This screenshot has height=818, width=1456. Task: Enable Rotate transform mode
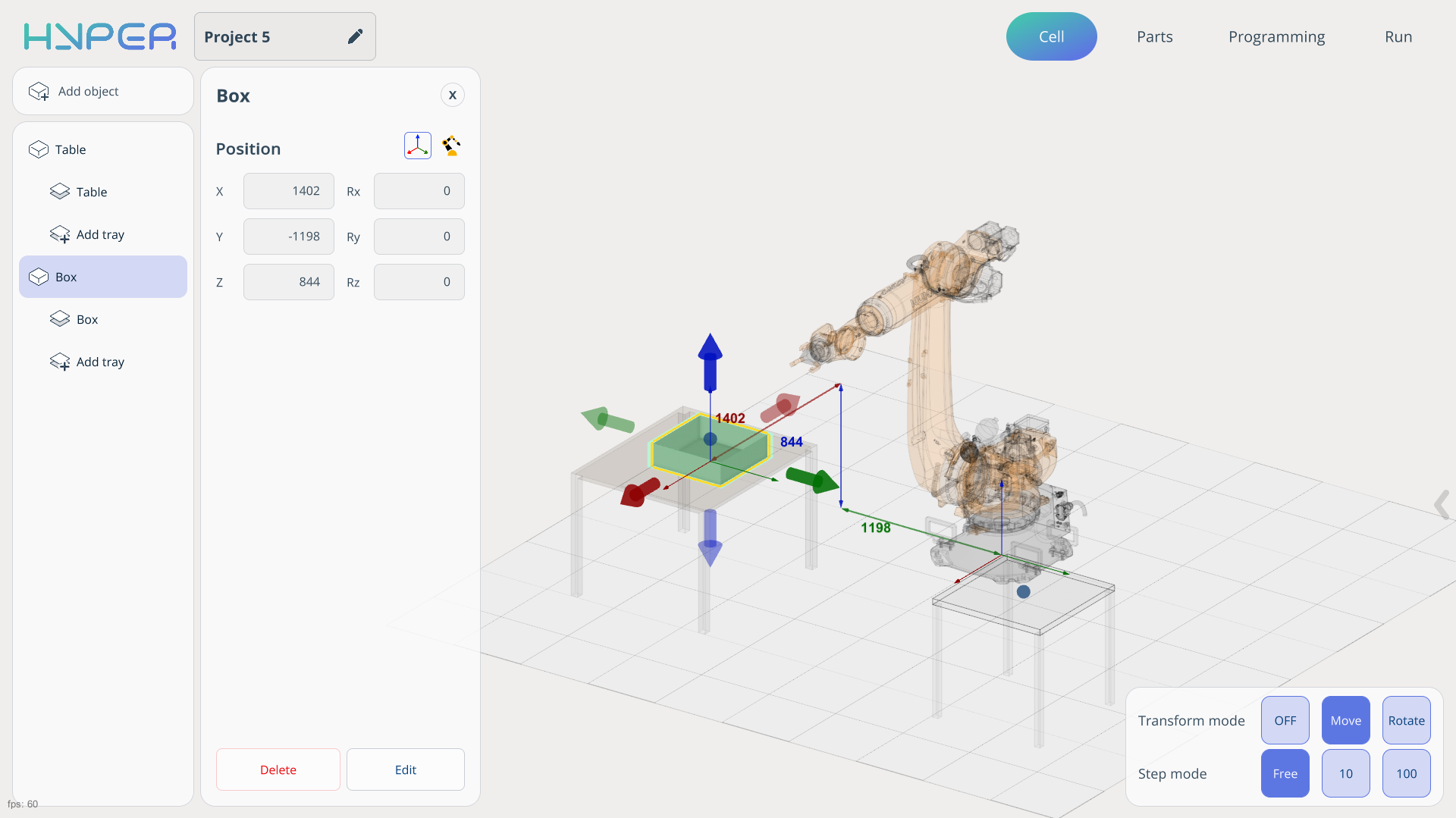(1406, 720)
